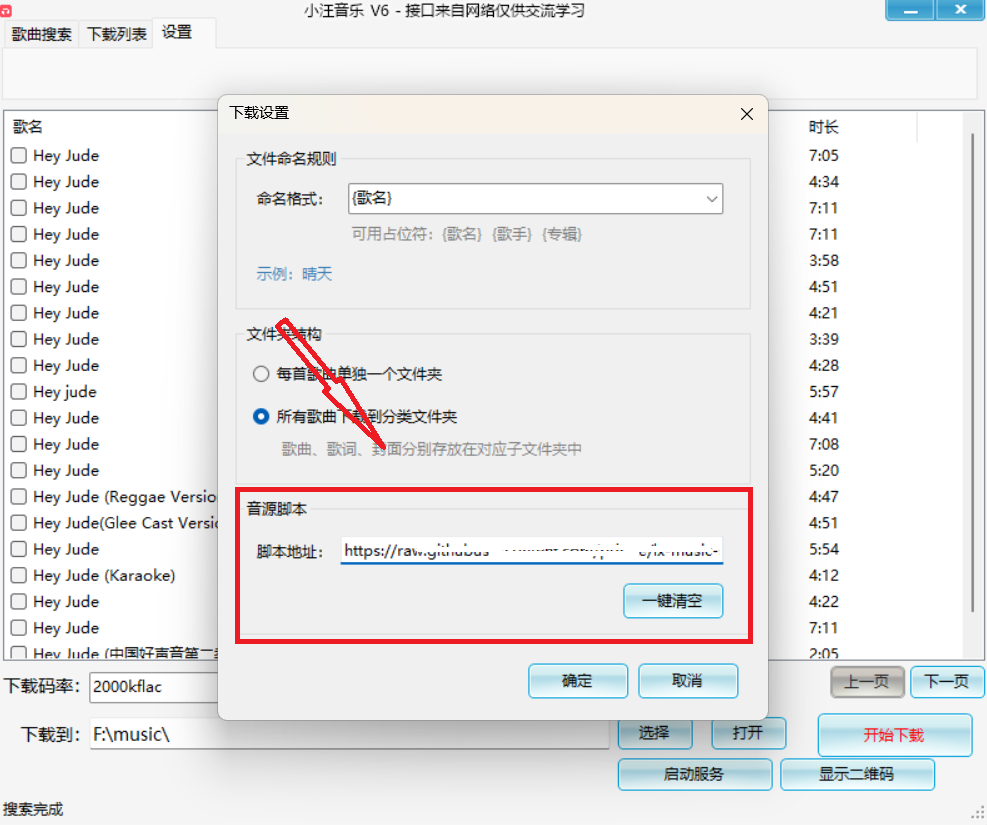Click the 启动服务 button
This screenshot has height=825, width=987.
694,774
